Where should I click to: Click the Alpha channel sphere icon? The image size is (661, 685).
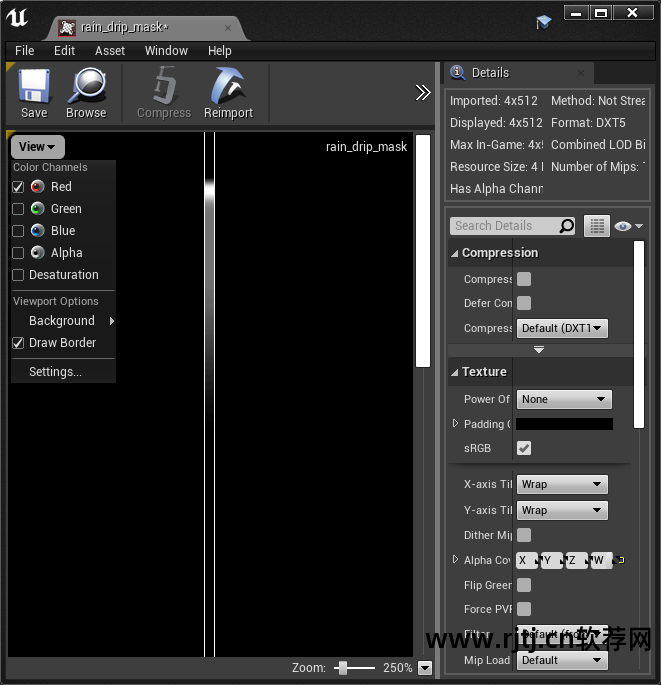(38, 253)
